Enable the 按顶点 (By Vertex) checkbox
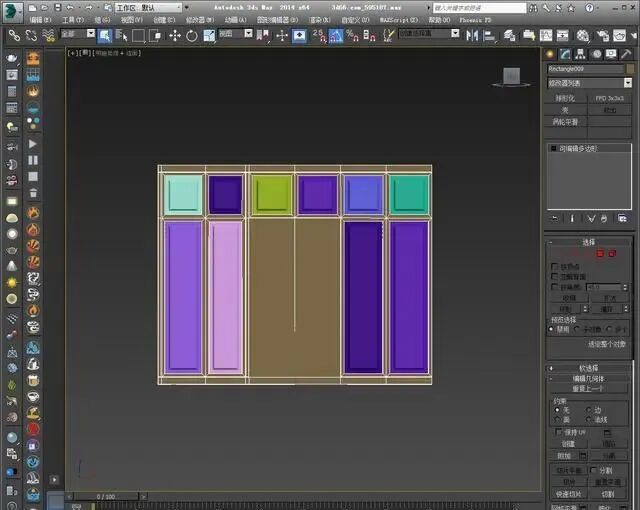The height and width of the screenshot is (510, 640). coord(556,266)
